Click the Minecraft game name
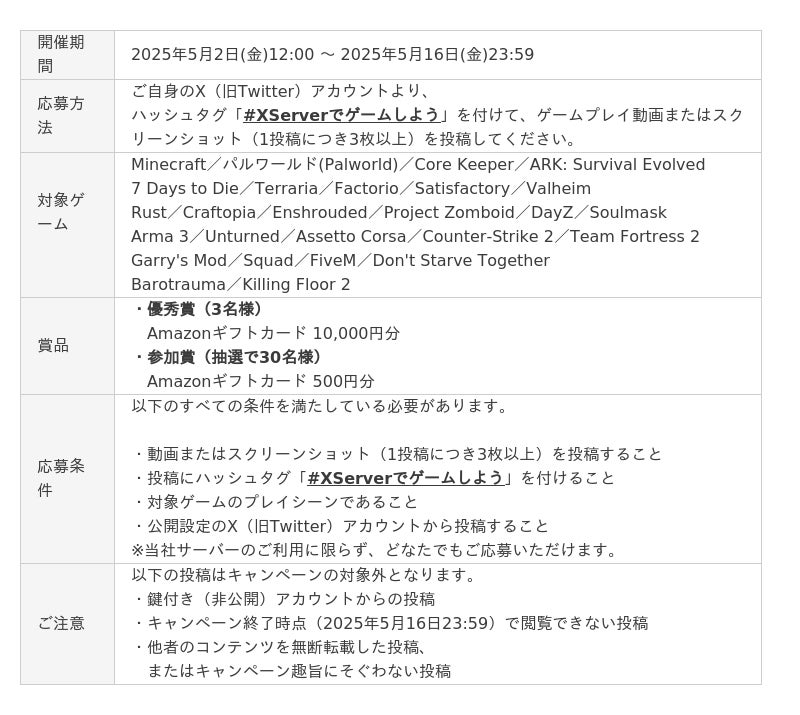 [x=168, y=165]
